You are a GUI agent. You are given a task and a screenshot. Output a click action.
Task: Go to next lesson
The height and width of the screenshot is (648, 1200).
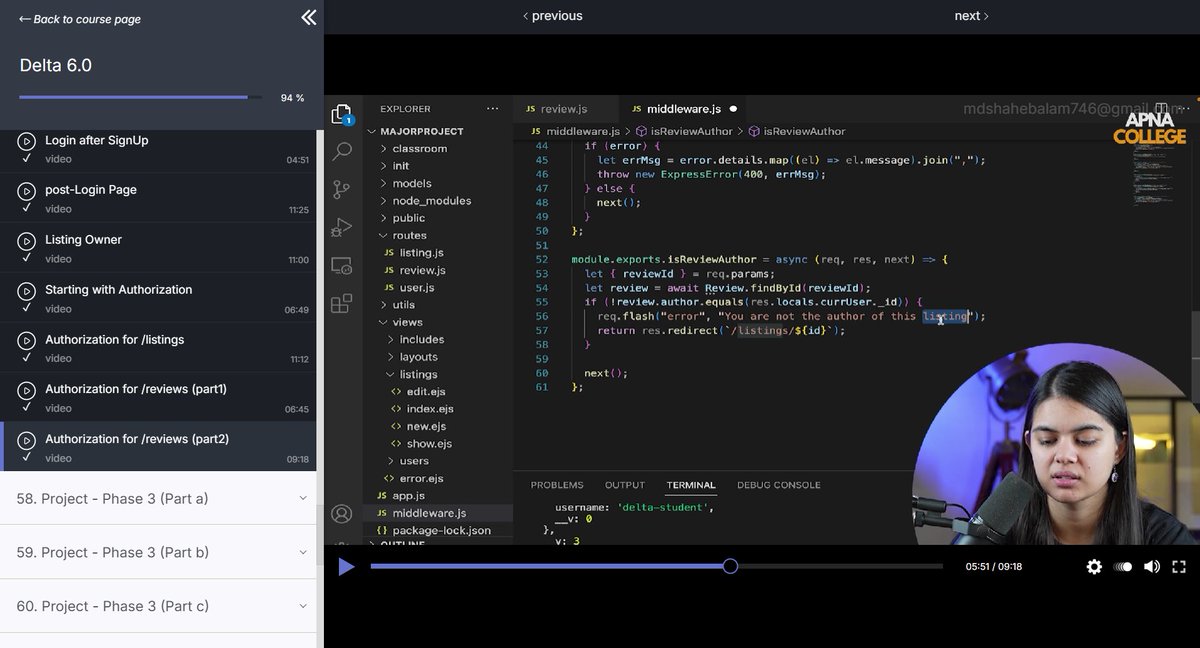(971, 16)
